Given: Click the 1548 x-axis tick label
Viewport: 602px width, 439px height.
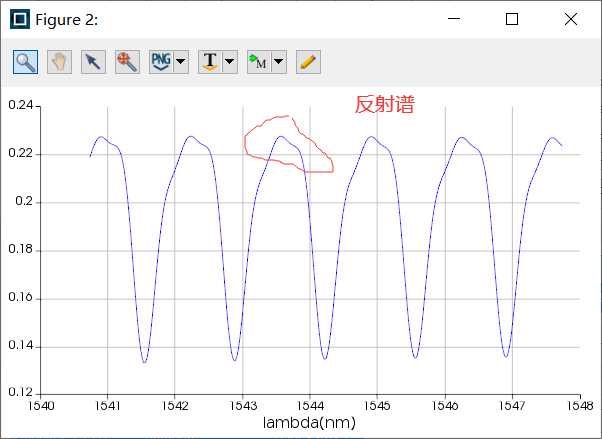Looking at the screenshot, I should (580, 406).
